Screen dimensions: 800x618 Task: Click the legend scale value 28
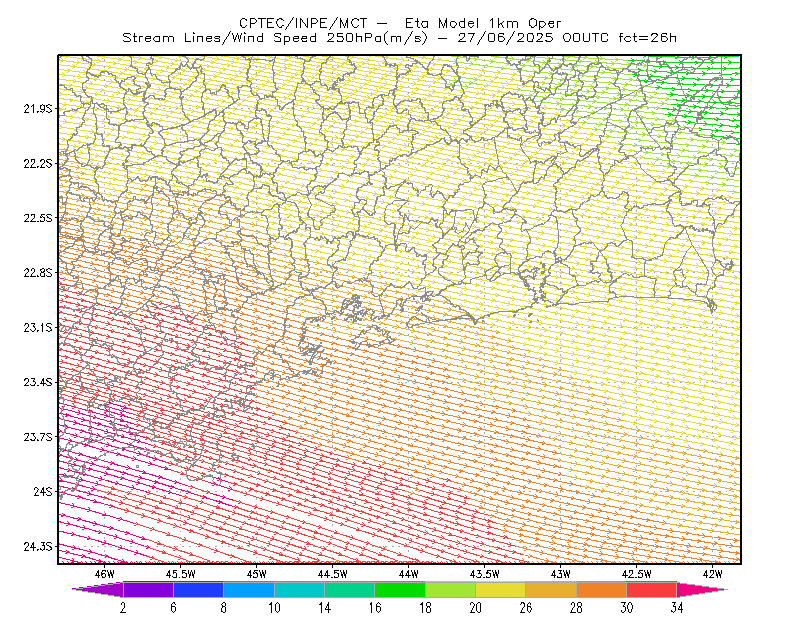[576, 608]
